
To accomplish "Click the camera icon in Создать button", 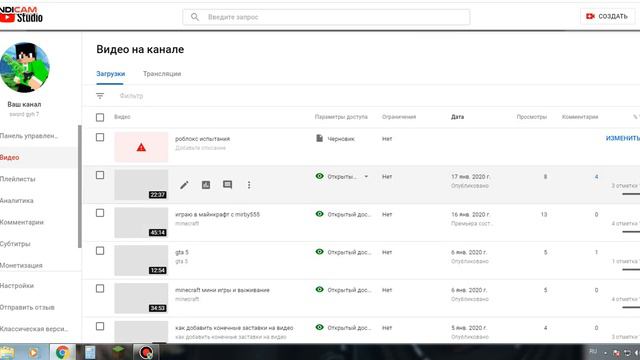I will coord(590,16).
